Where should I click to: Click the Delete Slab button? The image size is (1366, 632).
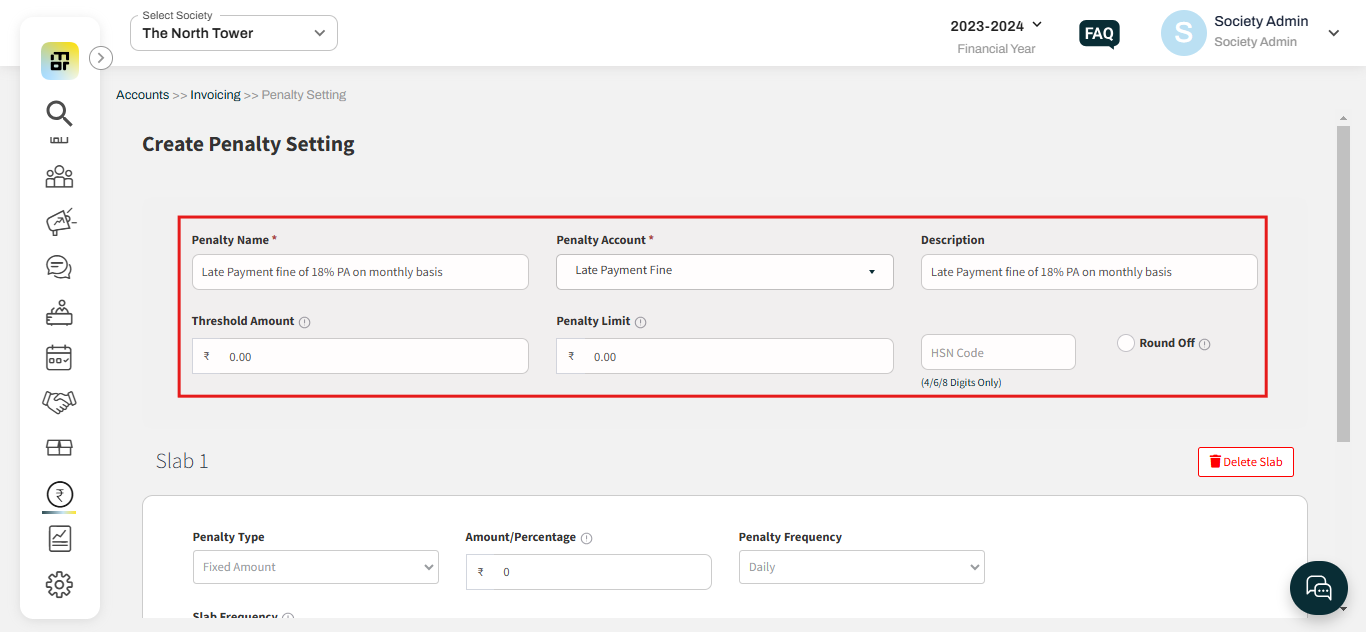[1245, 461]
